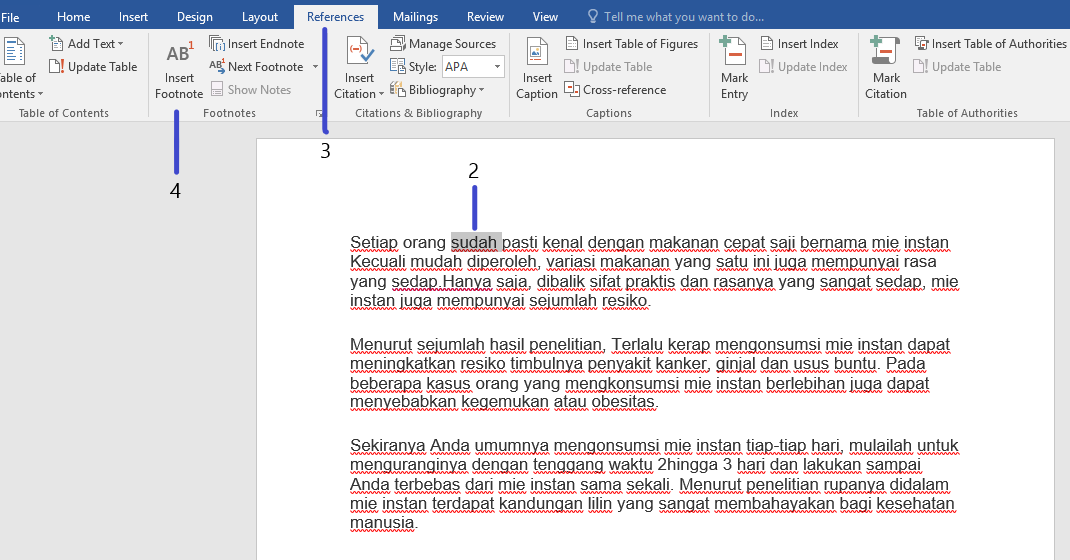Click the Insert Caption icon

[536, 52]
